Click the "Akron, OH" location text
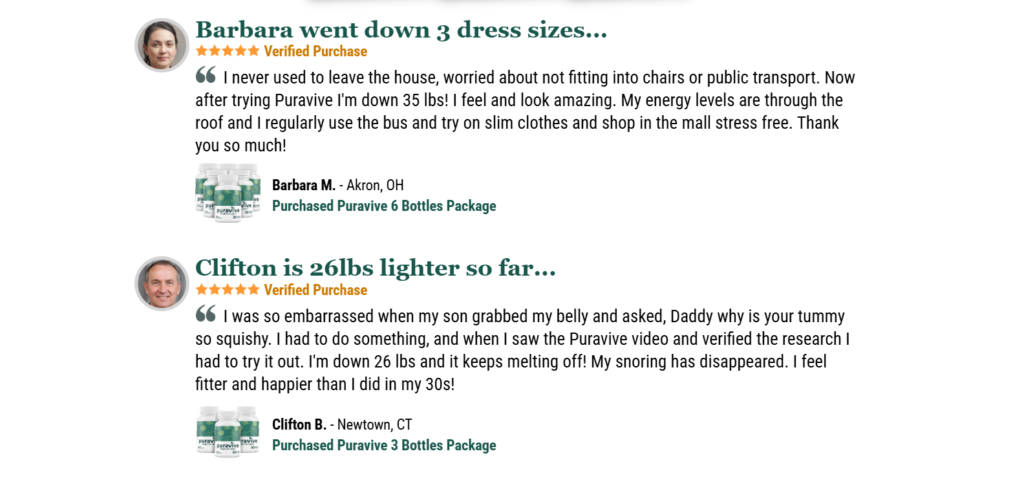The height and width of the screenshot is (482, 1024). (x=375, y=185)
